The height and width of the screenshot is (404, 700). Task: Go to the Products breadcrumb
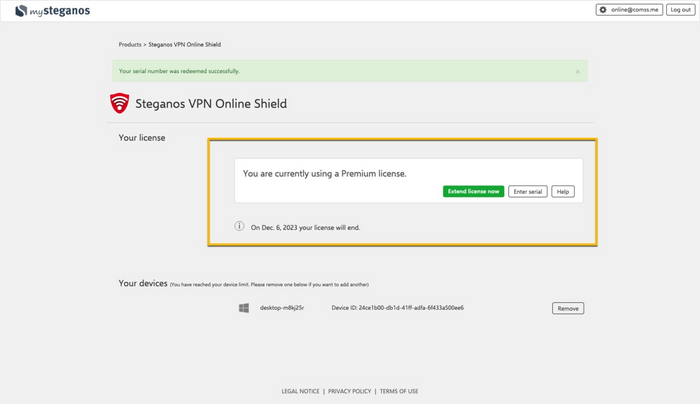(130, 45)
